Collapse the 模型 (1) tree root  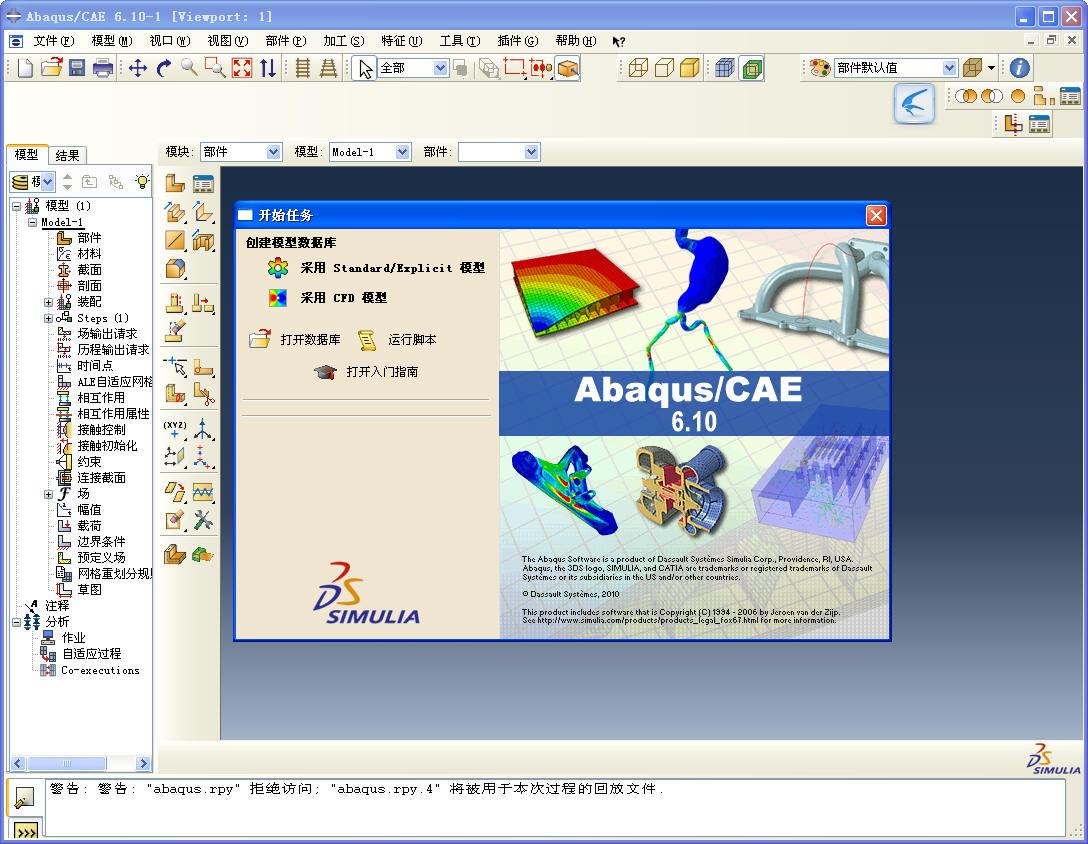(17, 206)
